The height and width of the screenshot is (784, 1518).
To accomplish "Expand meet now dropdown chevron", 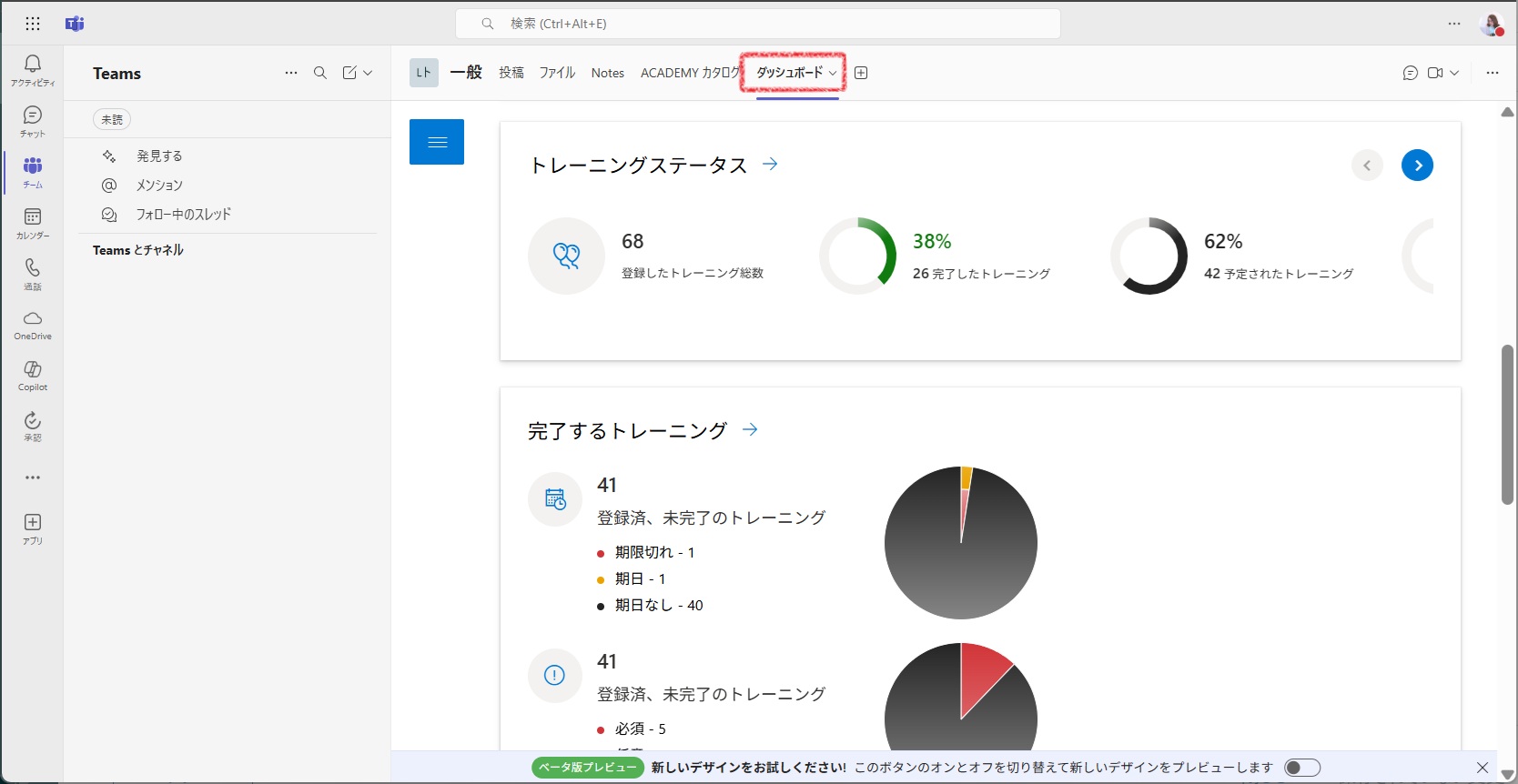I will pyautogui.click(x=1454, y=73).
